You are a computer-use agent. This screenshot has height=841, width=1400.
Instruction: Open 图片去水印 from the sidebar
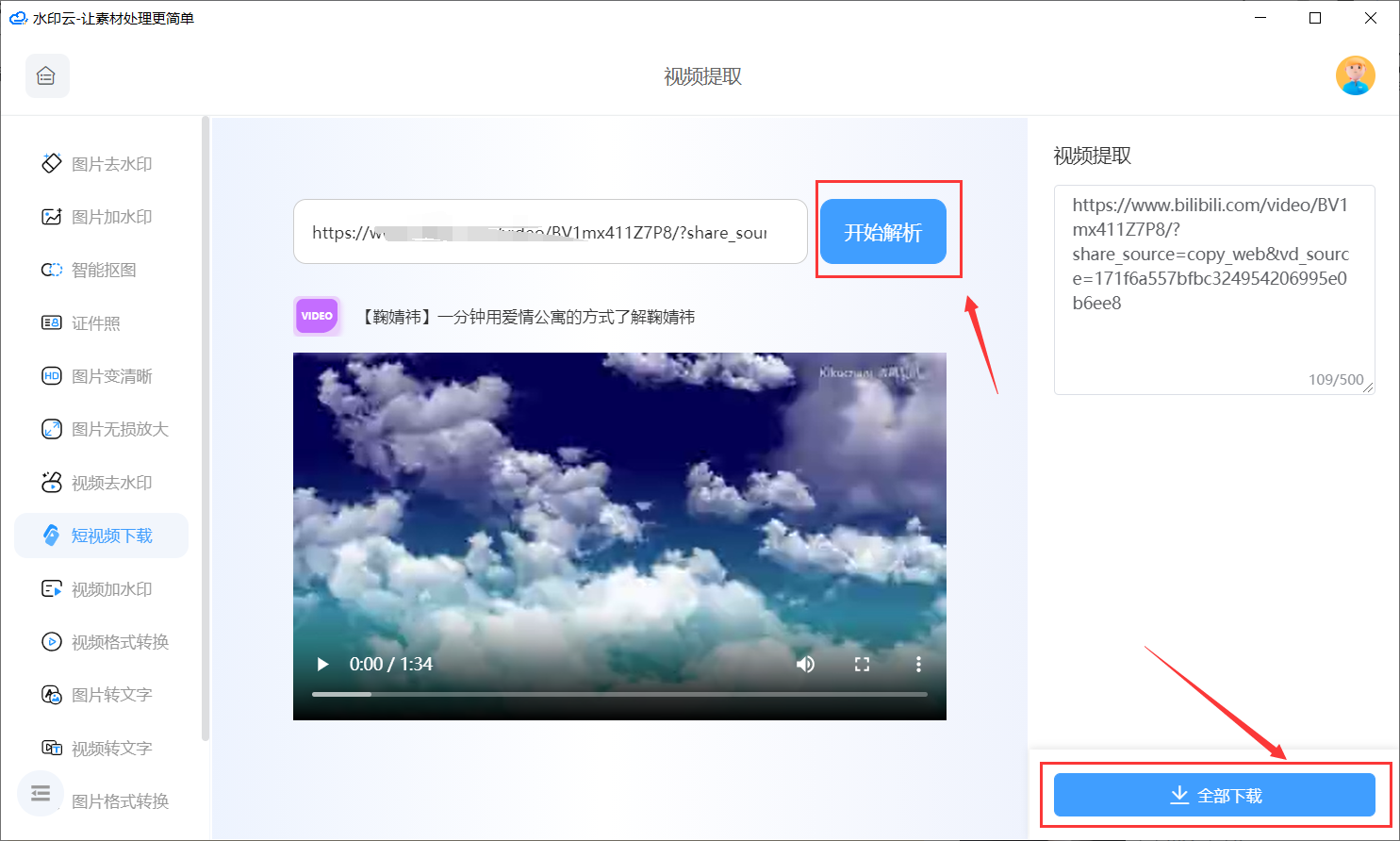coord(101,164)
